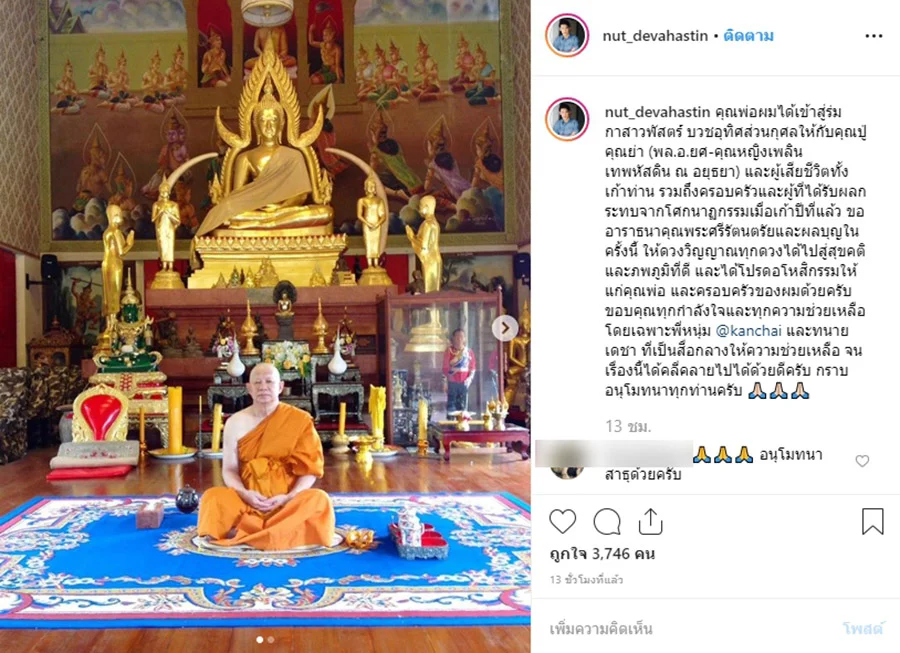Open nut_devahastin profile from the header username

(x=655, y=36)
